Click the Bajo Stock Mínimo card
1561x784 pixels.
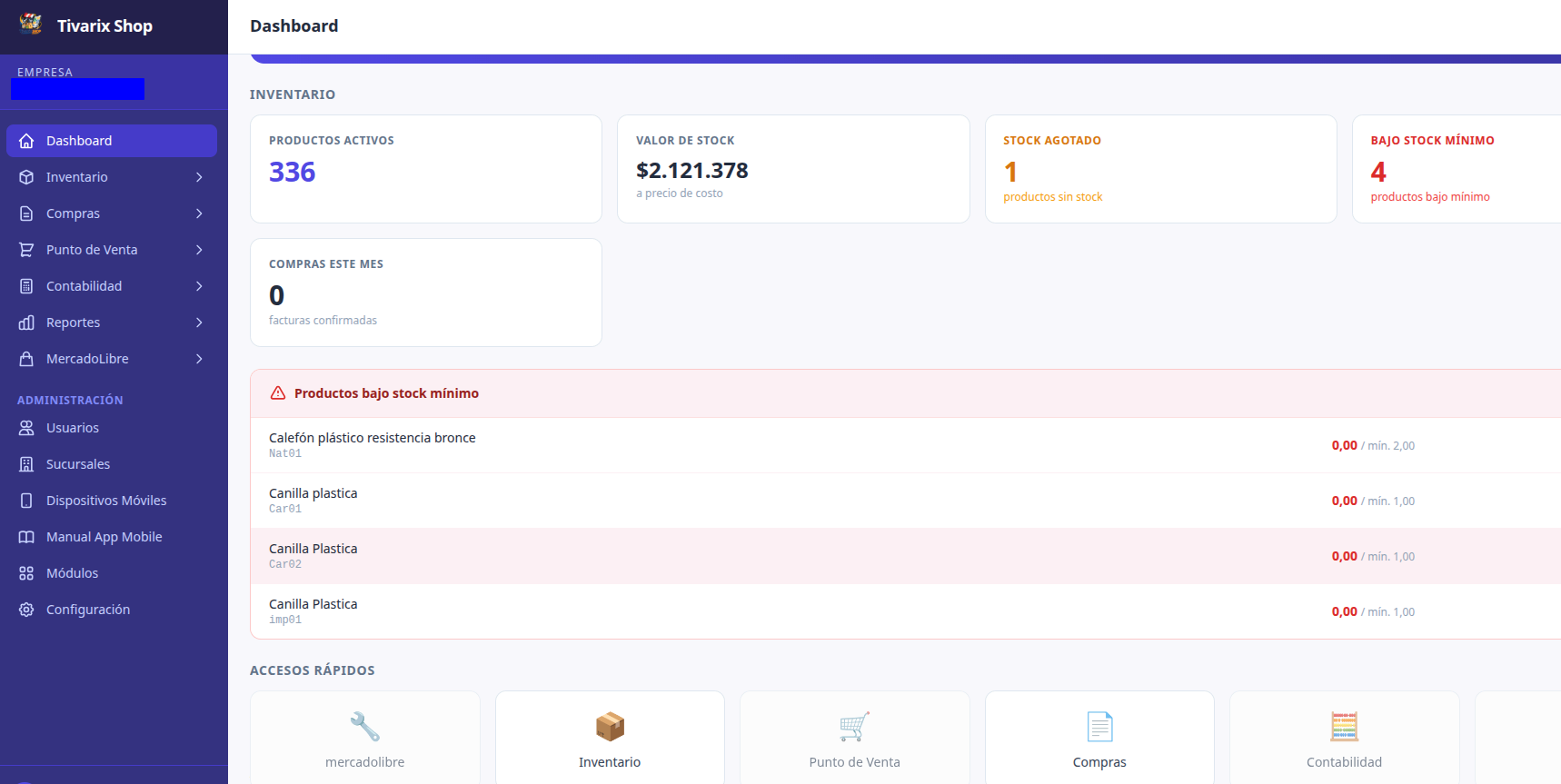tap(1457, 169)
